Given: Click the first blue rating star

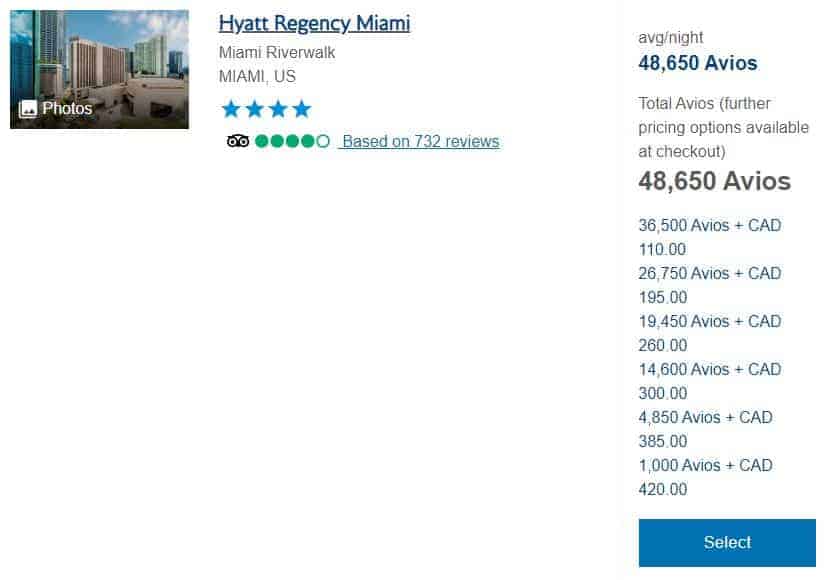Looking at the screenshot, I should click(x=231, y=109).
